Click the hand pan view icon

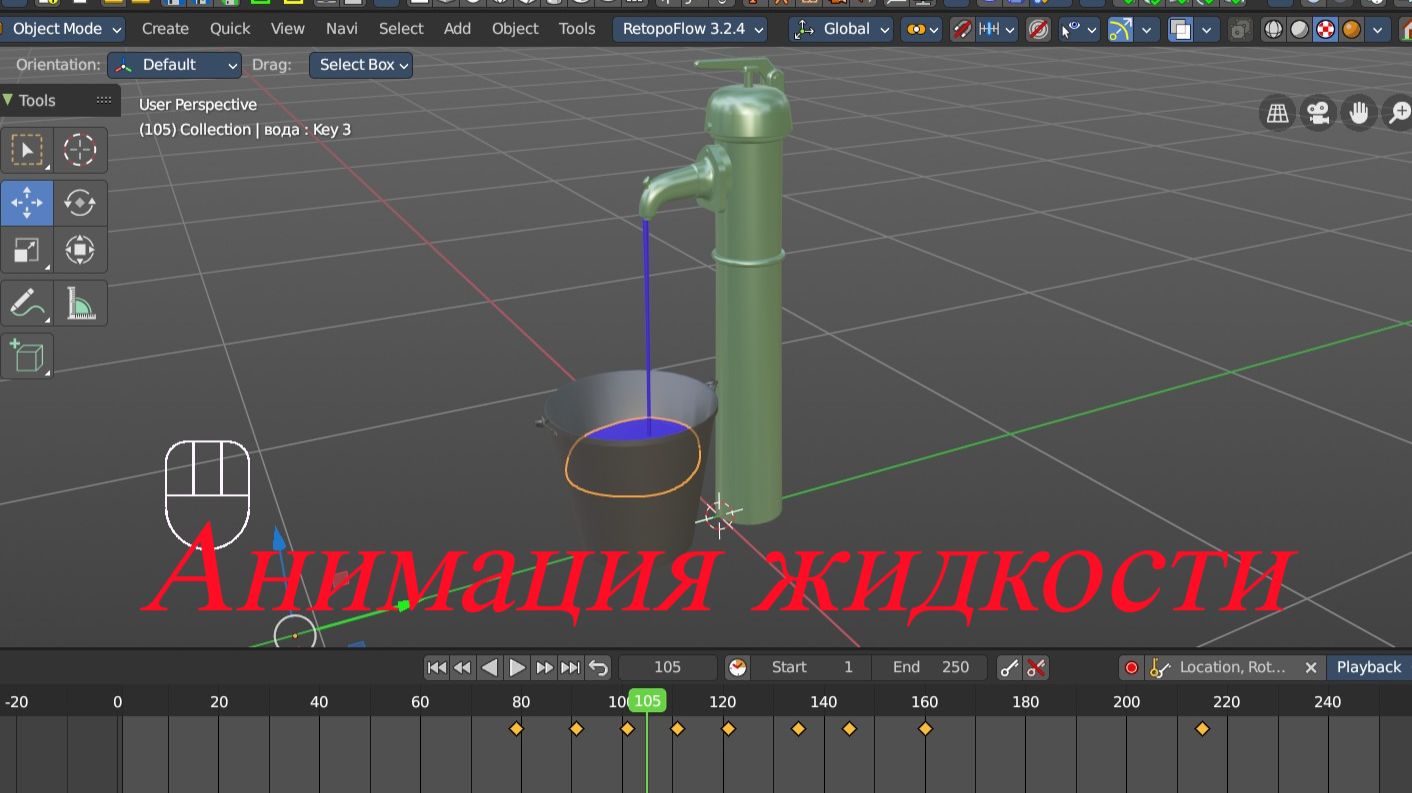(1359, 114)
